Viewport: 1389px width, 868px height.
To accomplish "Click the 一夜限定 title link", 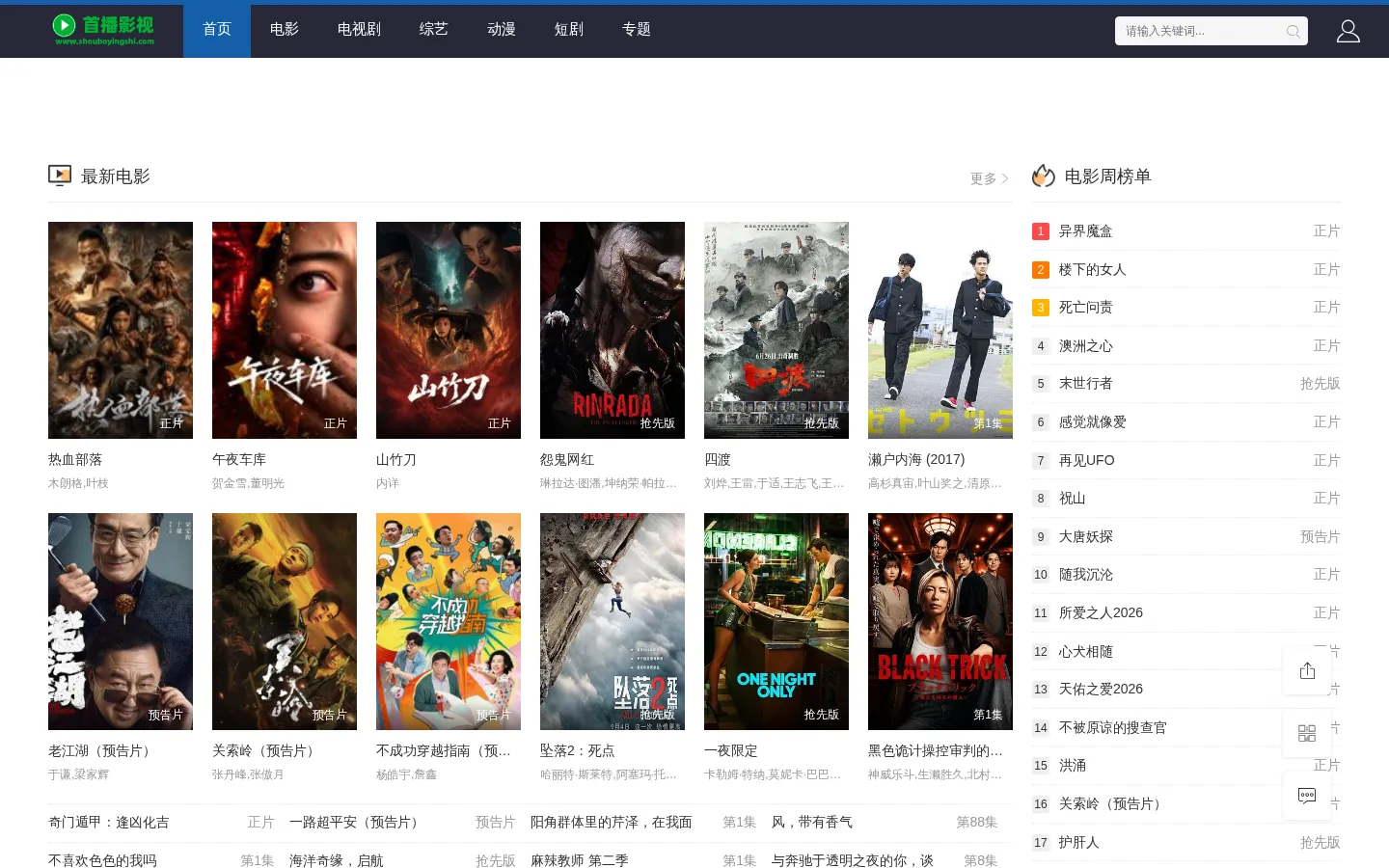I will click(x=731, y=751).
